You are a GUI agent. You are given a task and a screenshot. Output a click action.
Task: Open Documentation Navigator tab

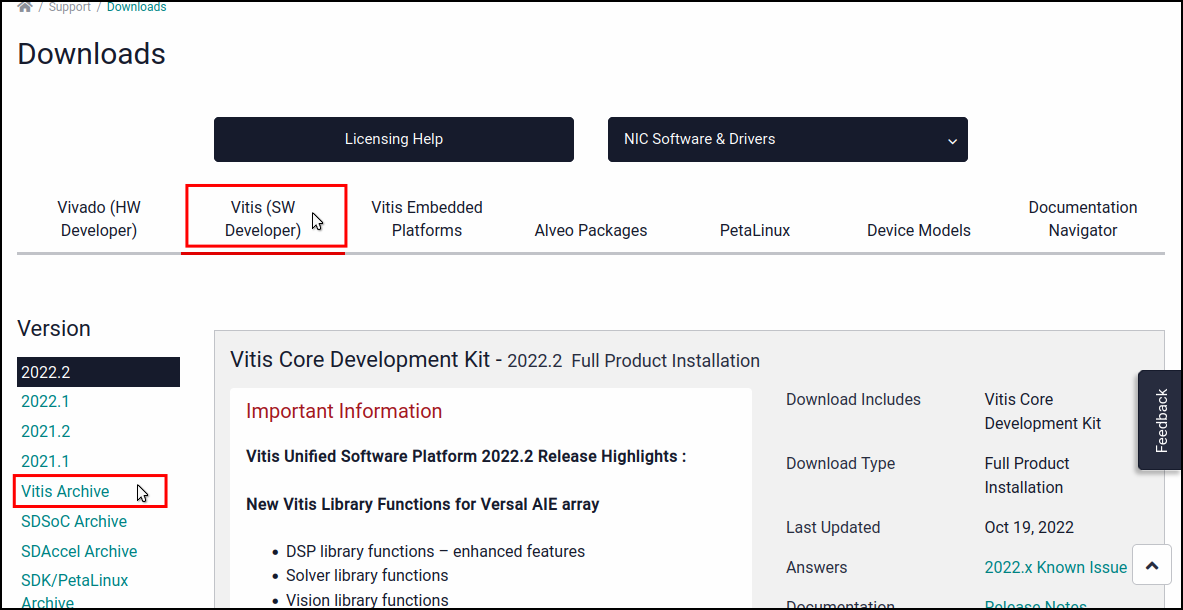1083,219
